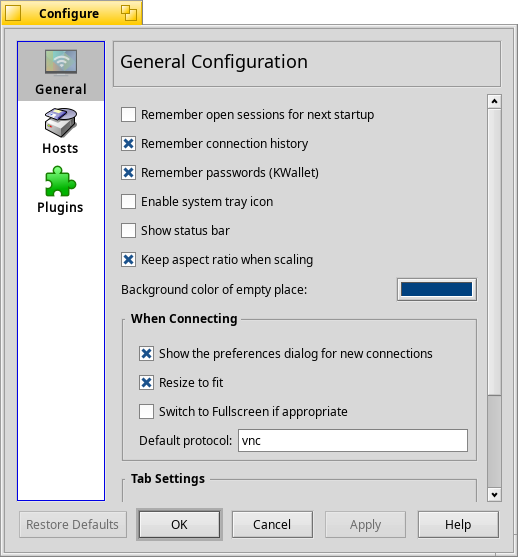Click the yellow square icon left of Configure title
The width and height of the screenshot is (518, 557).
tap(13, 13)
